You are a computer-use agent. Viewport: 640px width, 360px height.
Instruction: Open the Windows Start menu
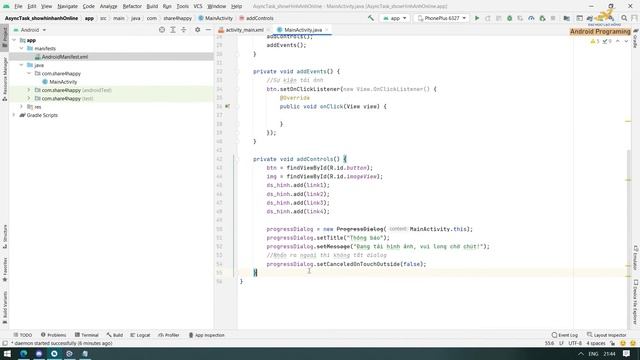(7, 353)
